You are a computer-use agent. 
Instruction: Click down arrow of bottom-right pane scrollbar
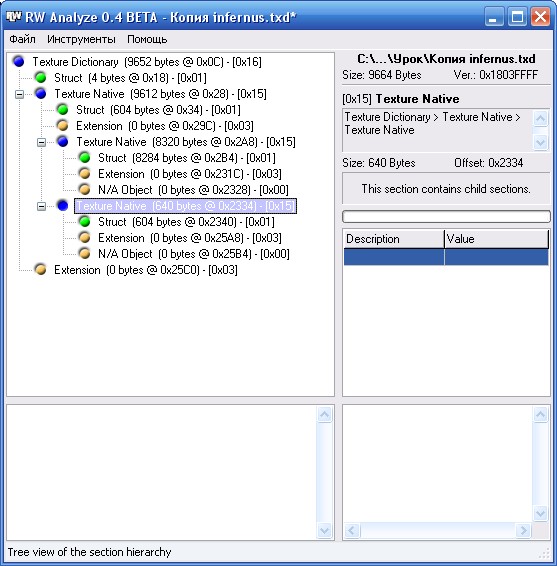pyautogui.click(x=540, y=513)
